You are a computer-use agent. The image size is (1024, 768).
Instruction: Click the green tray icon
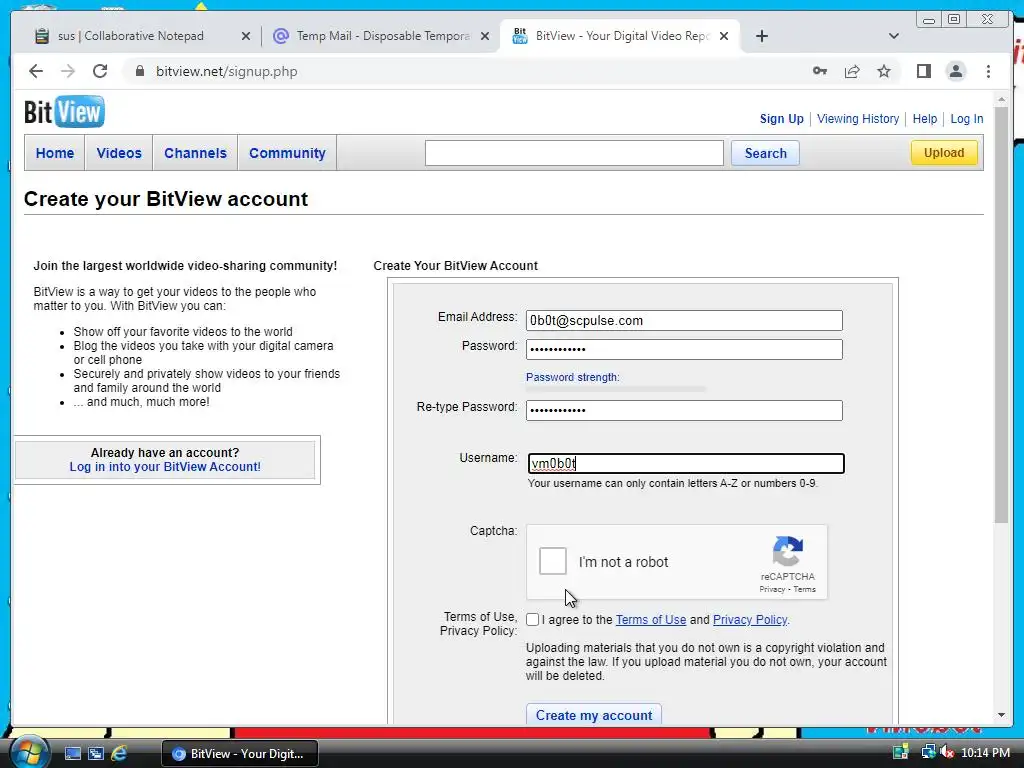click(x=901, y=753)
